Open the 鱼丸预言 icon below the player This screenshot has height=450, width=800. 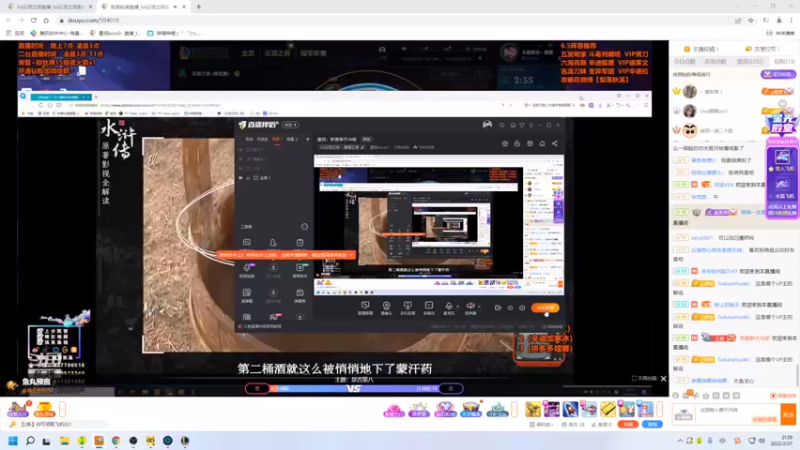pos(44,409)
